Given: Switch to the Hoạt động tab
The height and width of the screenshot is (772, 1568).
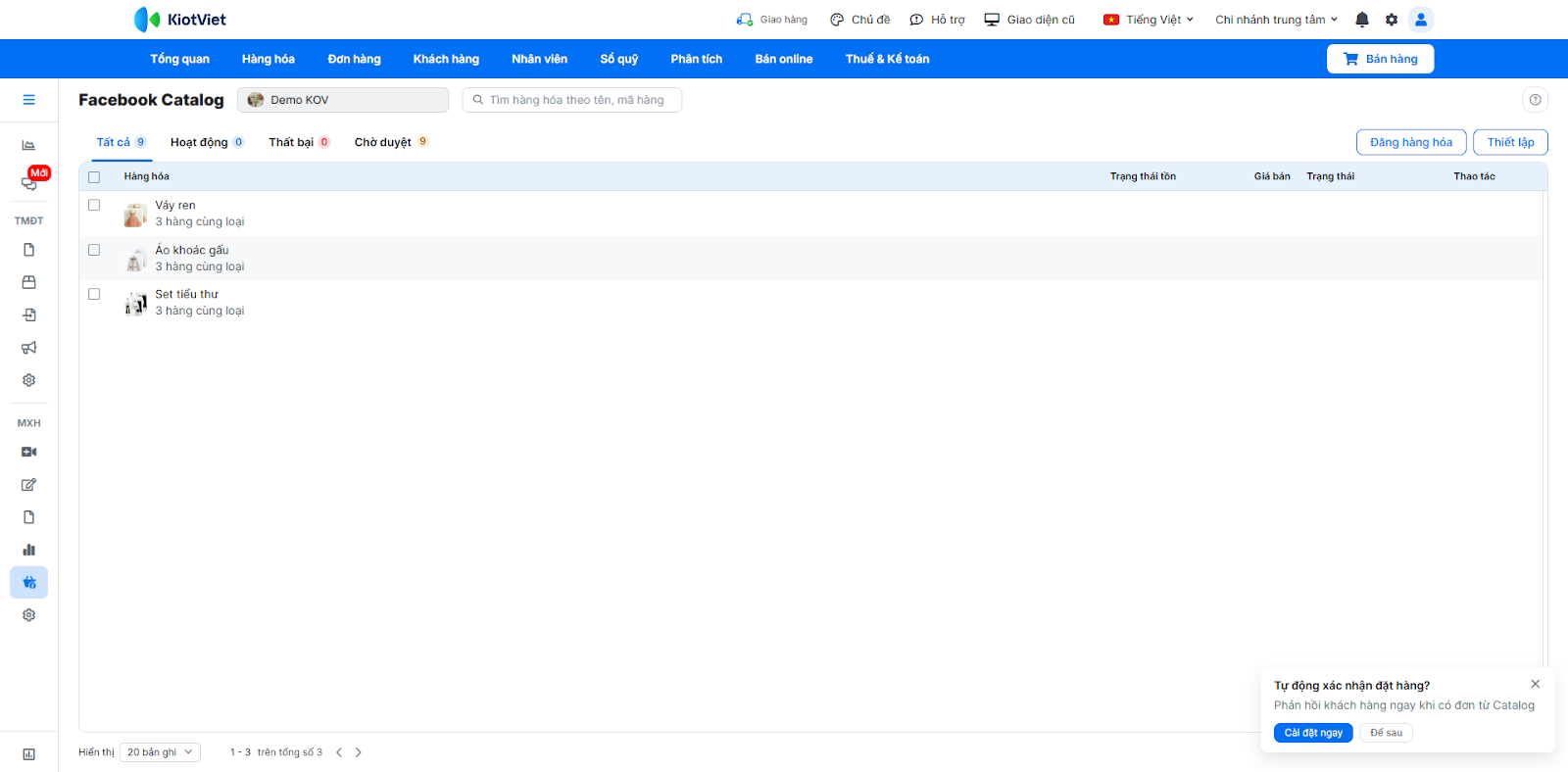Looking at the screenshot, I should (x=207, y=142).
